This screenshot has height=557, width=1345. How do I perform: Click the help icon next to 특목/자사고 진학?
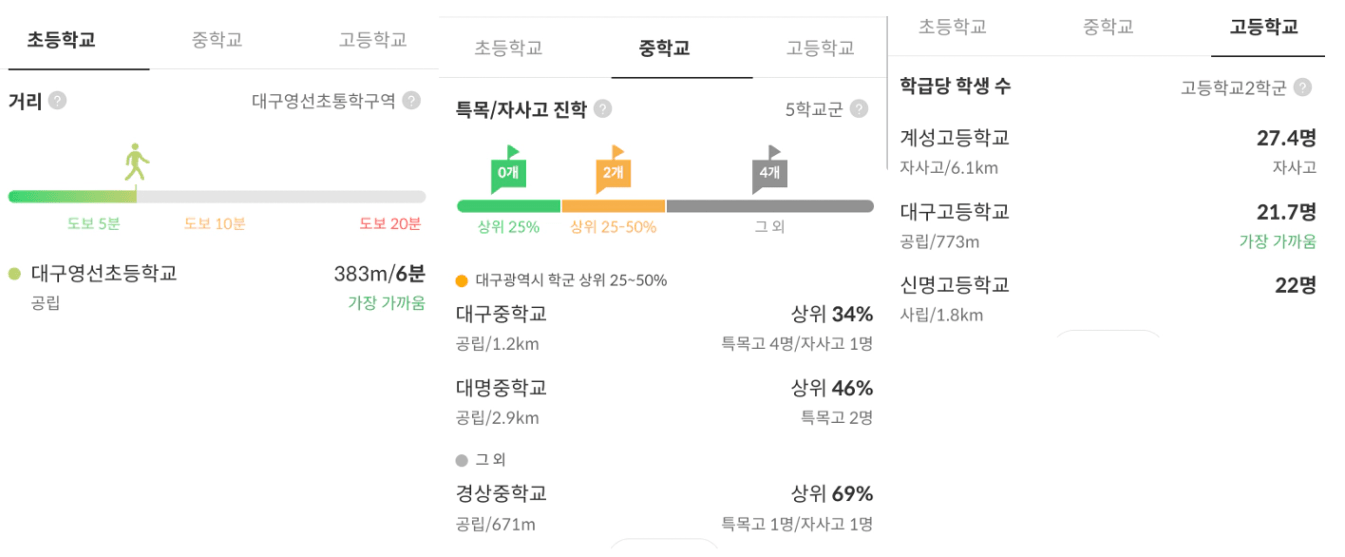tap(603, 109)
